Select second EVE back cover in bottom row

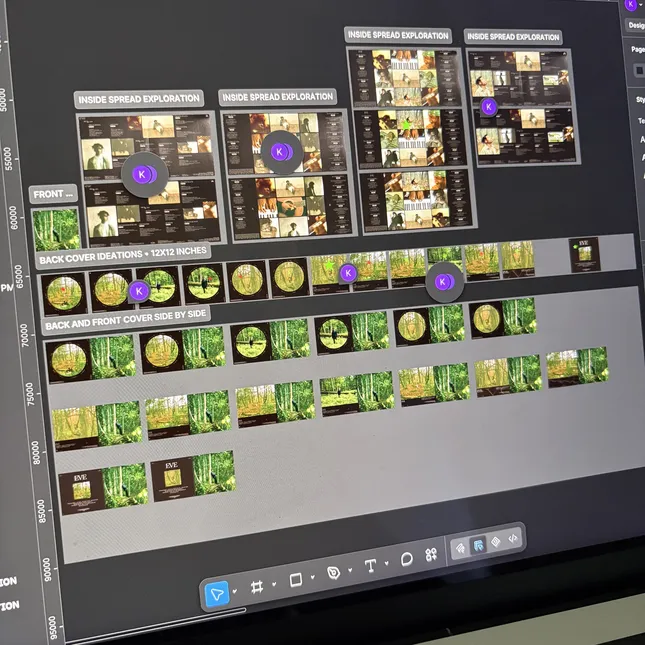click(173, 478)
